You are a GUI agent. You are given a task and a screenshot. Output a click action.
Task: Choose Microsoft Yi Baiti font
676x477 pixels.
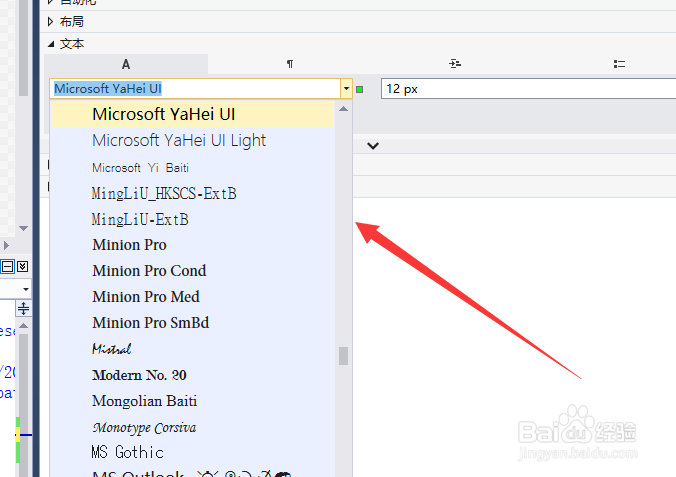tap(193, 167)
